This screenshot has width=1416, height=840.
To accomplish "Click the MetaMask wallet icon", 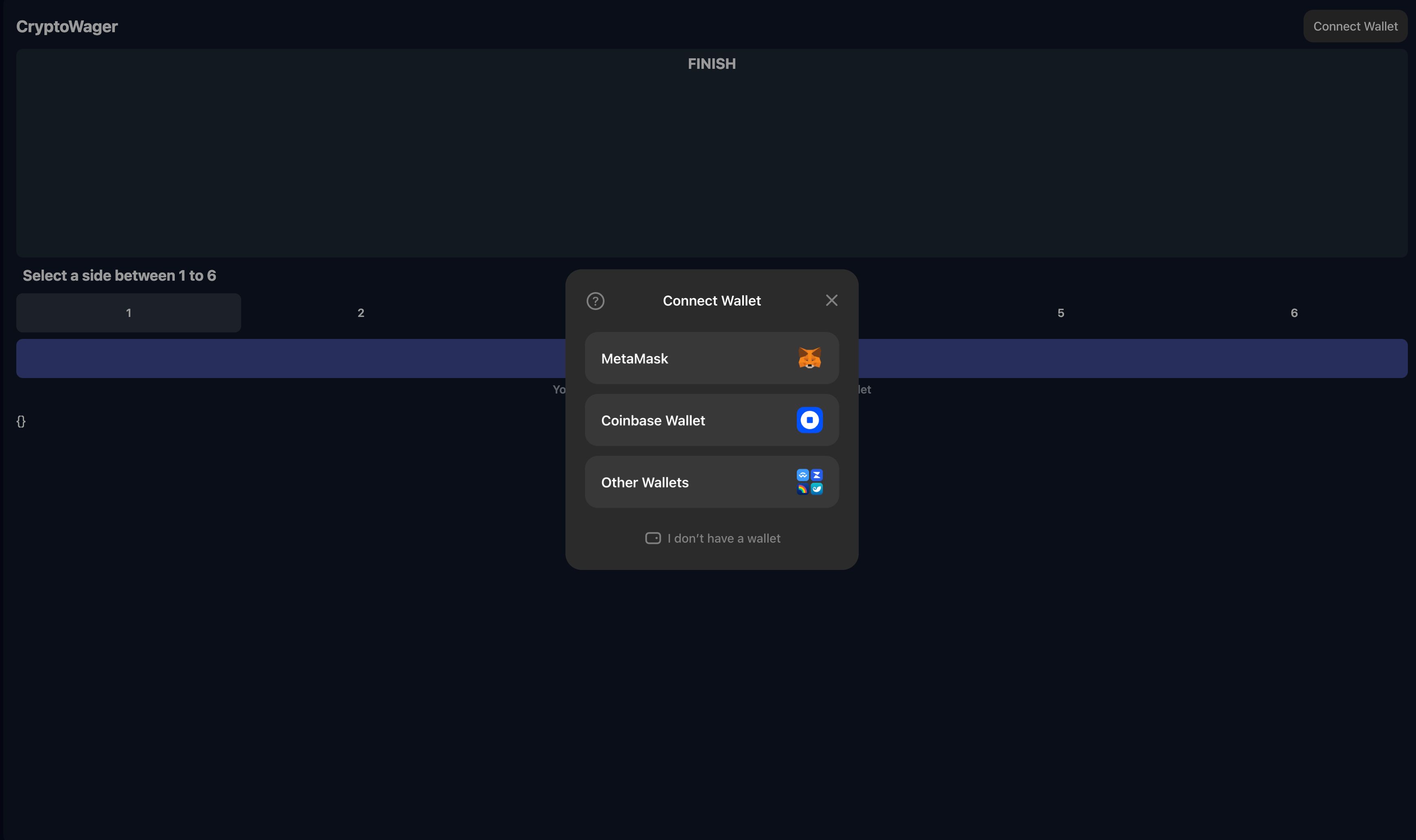I will pyautogui.click(x=810, y=357).
